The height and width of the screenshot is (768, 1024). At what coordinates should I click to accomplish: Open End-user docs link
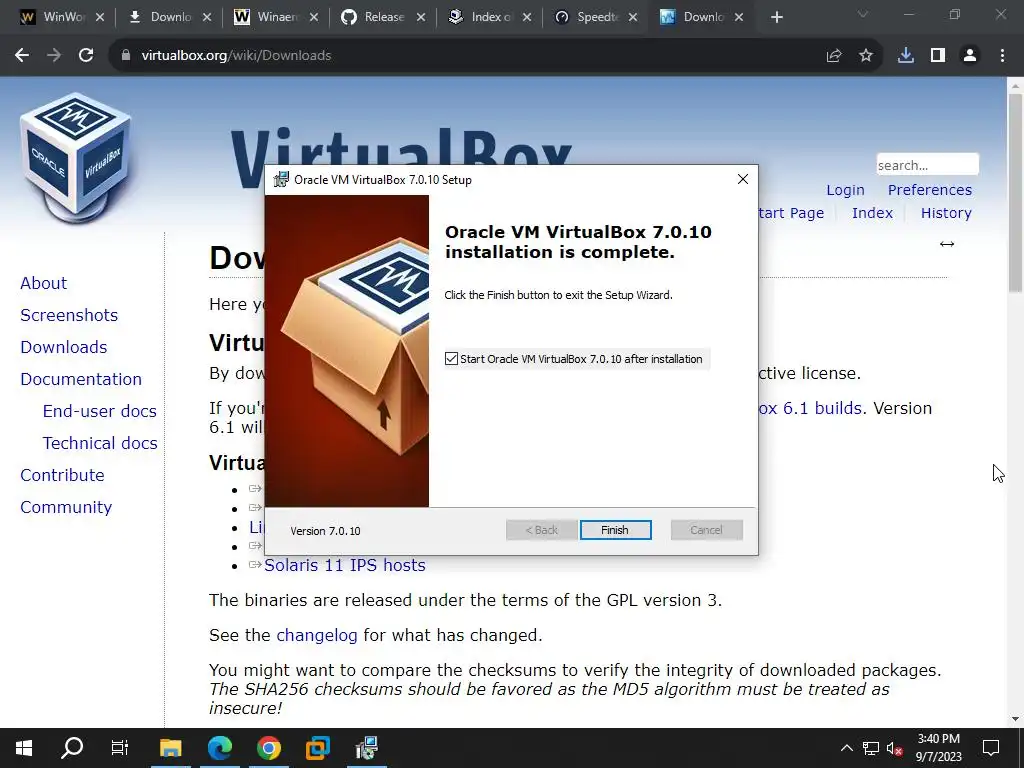(100, 411)
